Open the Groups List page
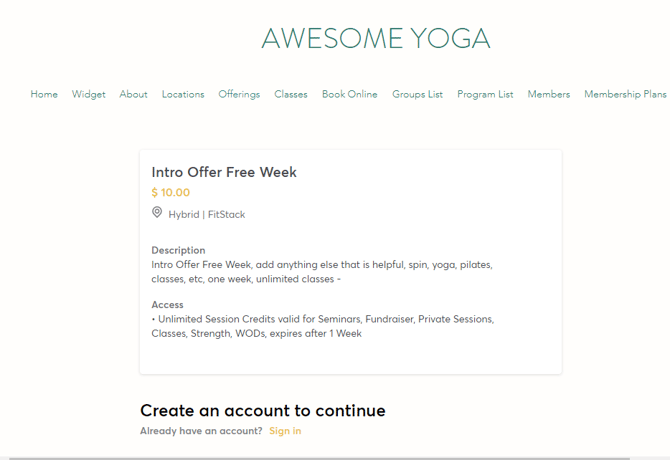 pyautogui.click(x=417, y=94)
